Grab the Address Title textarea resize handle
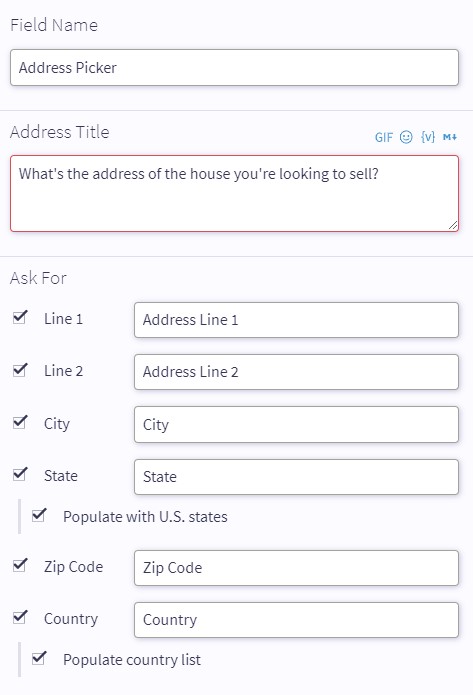 453,226
